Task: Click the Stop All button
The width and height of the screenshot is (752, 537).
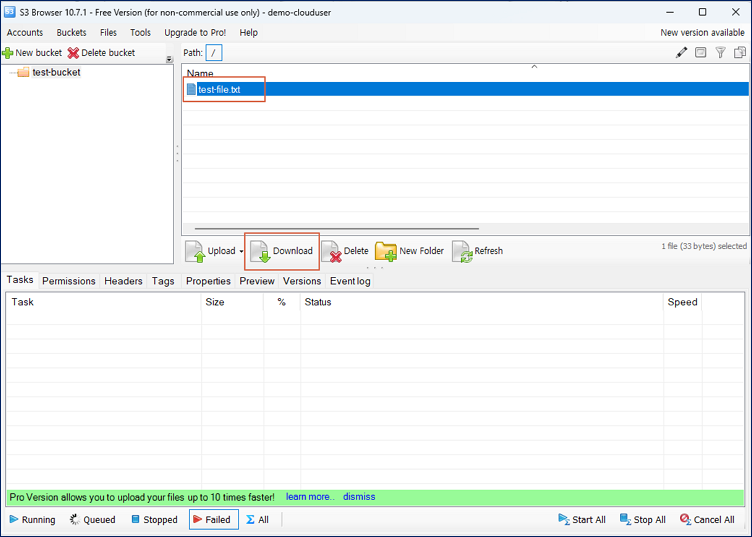Action: 643,520
